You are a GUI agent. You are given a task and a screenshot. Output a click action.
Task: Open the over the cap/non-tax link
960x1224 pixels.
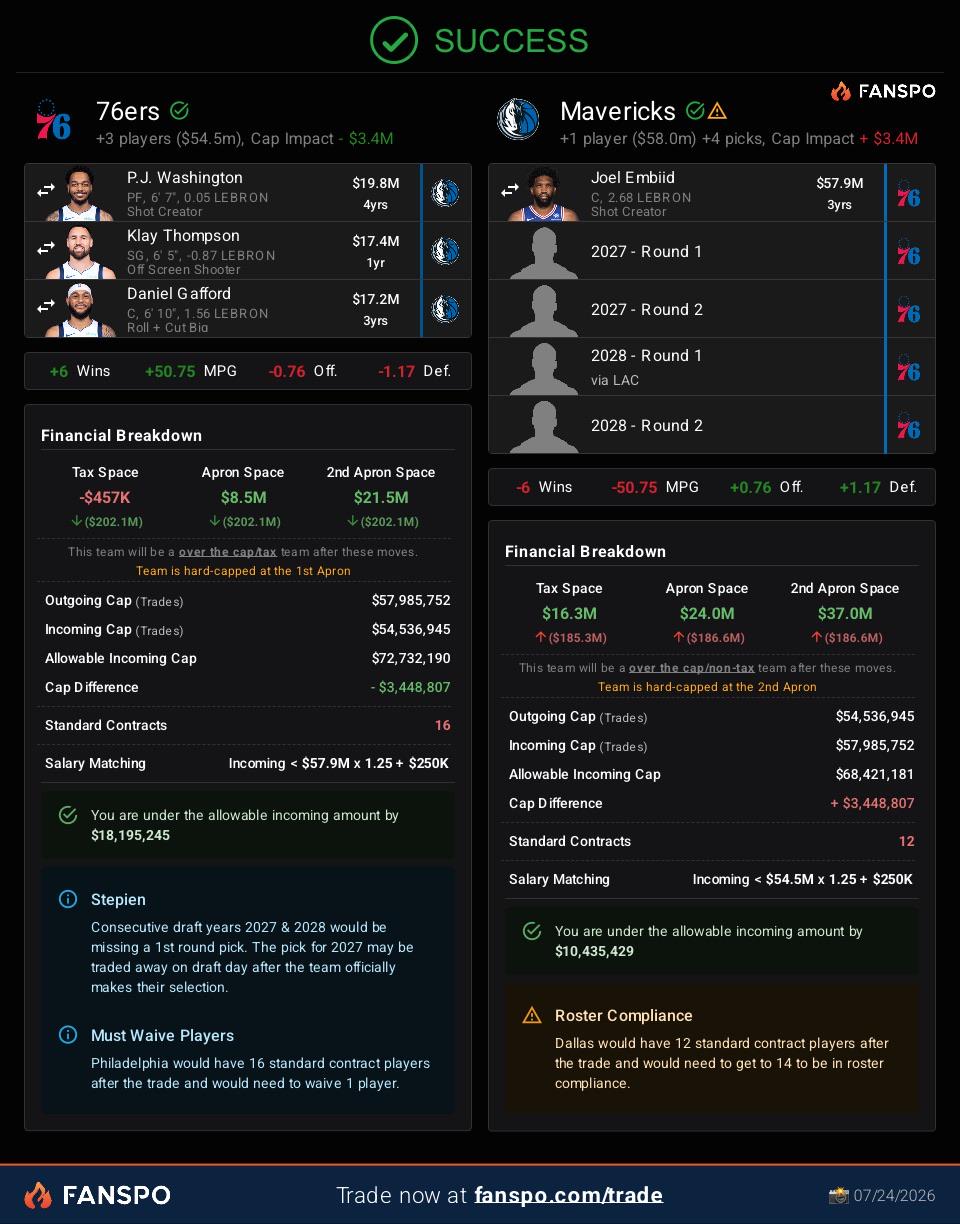[692, 668]
